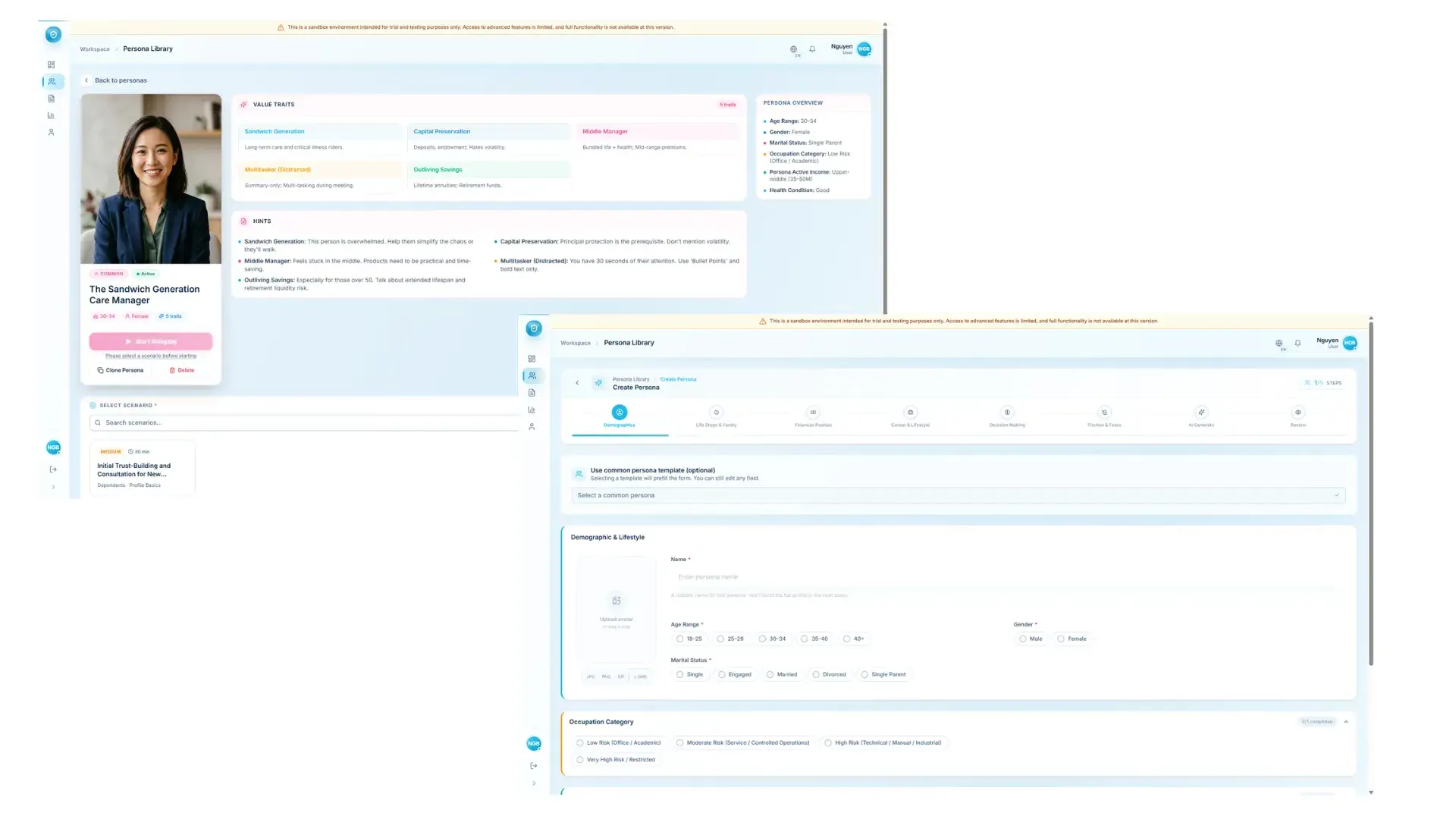Open notifications bell in persona detail window header
The image size is (1456, 819).
[812, 49]
